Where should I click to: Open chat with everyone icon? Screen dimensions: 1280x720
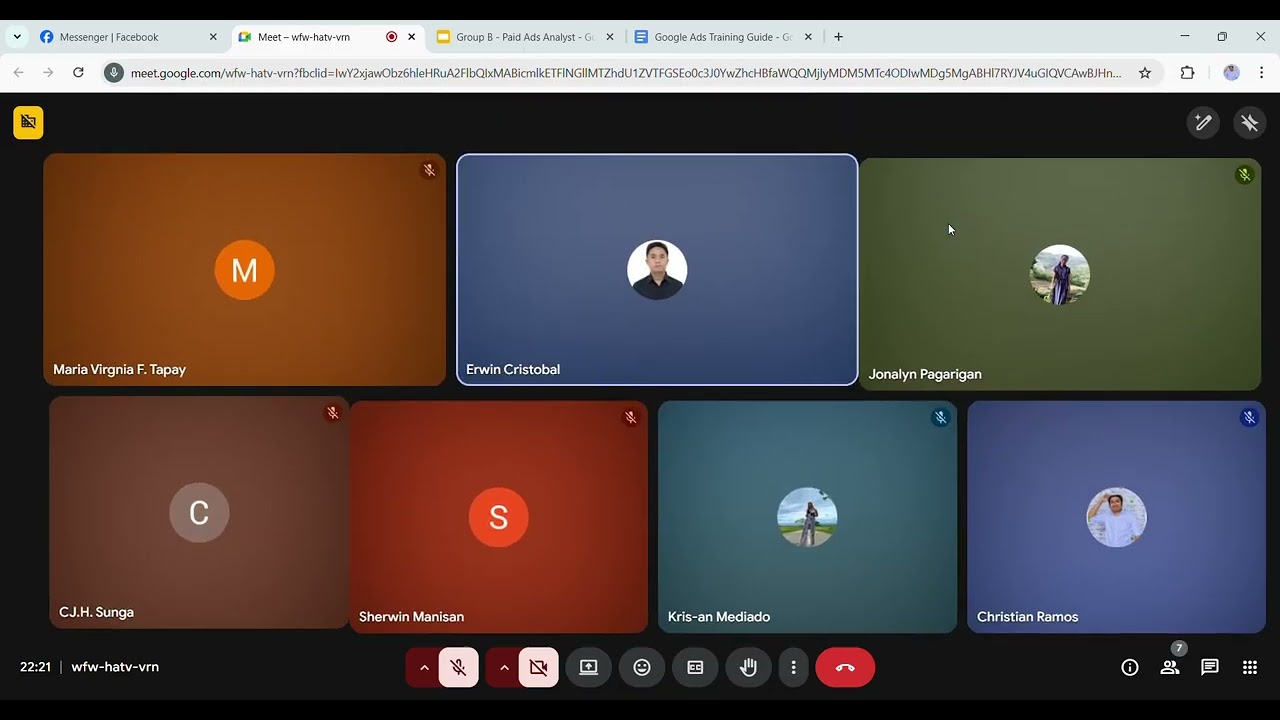coord(1210,667)
